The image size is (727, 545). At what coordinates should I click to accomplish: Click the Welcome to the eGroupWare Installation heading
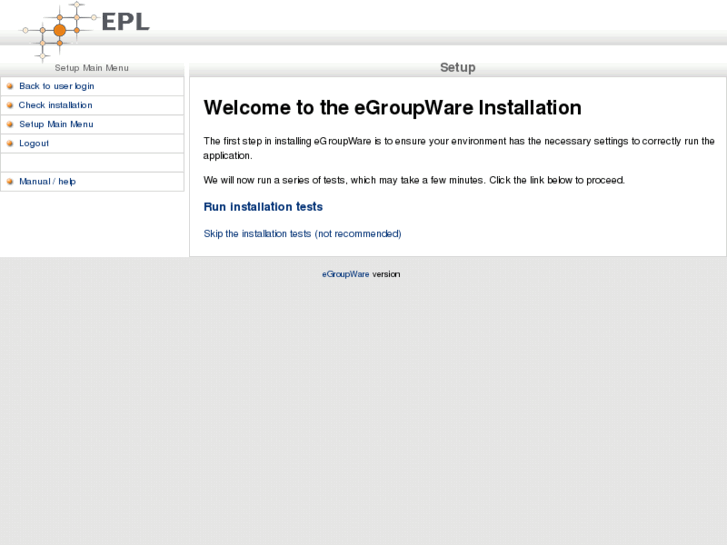(x=392, y=108)
